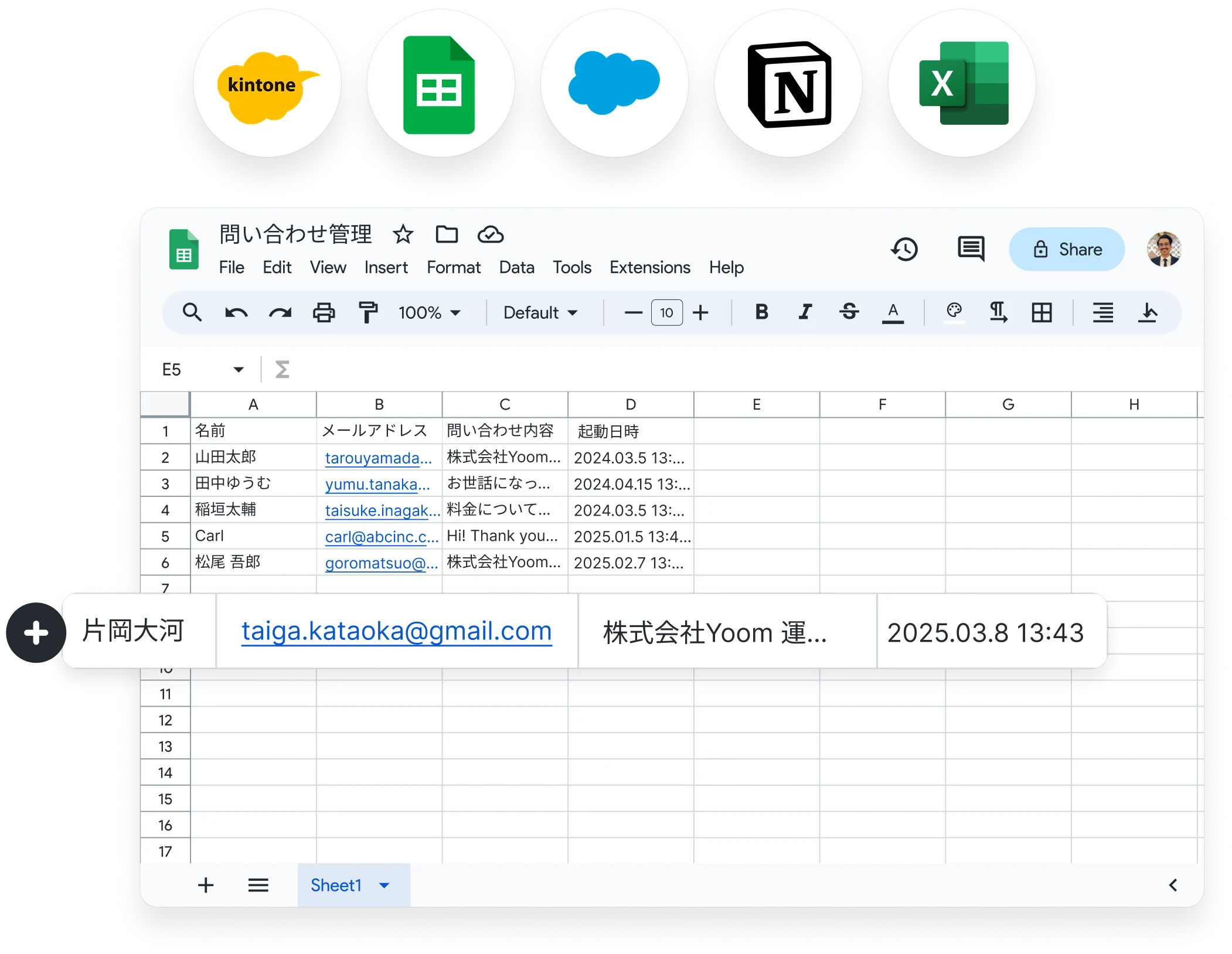Open version history clock icon
The height and width of the screenshot is (954, 1232).
click(x=904, y=249)
